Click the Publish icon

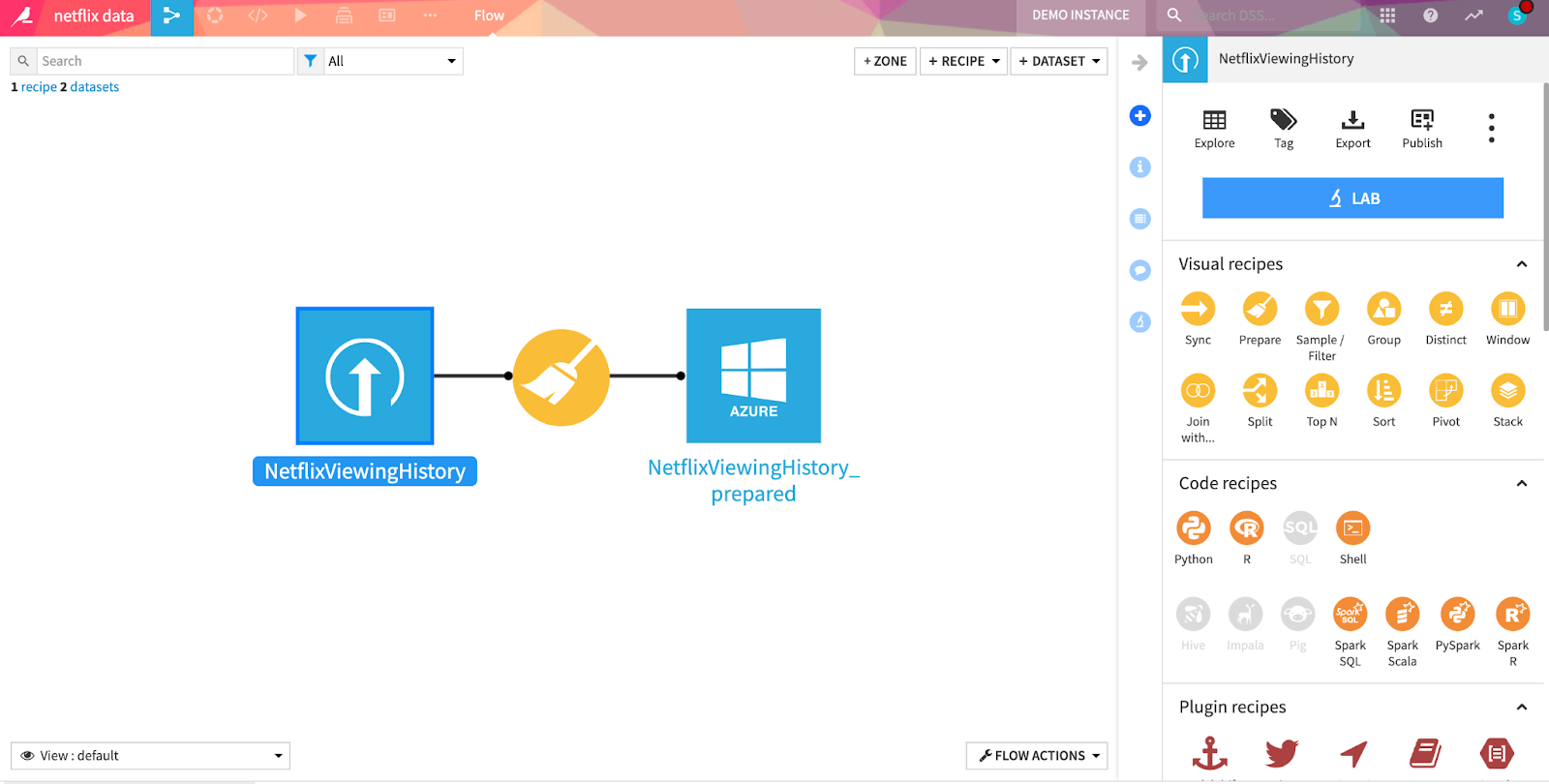(1422, 129)
